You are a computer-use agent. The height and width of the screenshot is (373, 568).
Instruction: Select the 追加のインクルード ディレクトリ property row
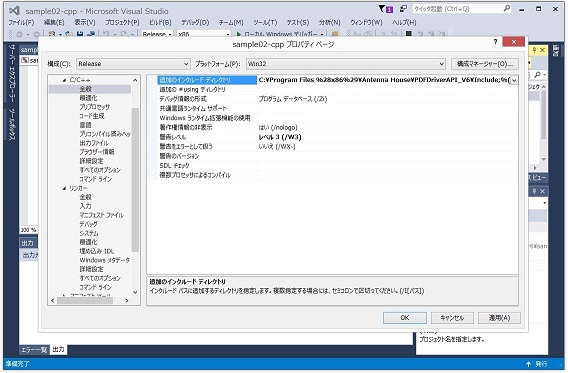pyautogui.click(x=333, y=80)
